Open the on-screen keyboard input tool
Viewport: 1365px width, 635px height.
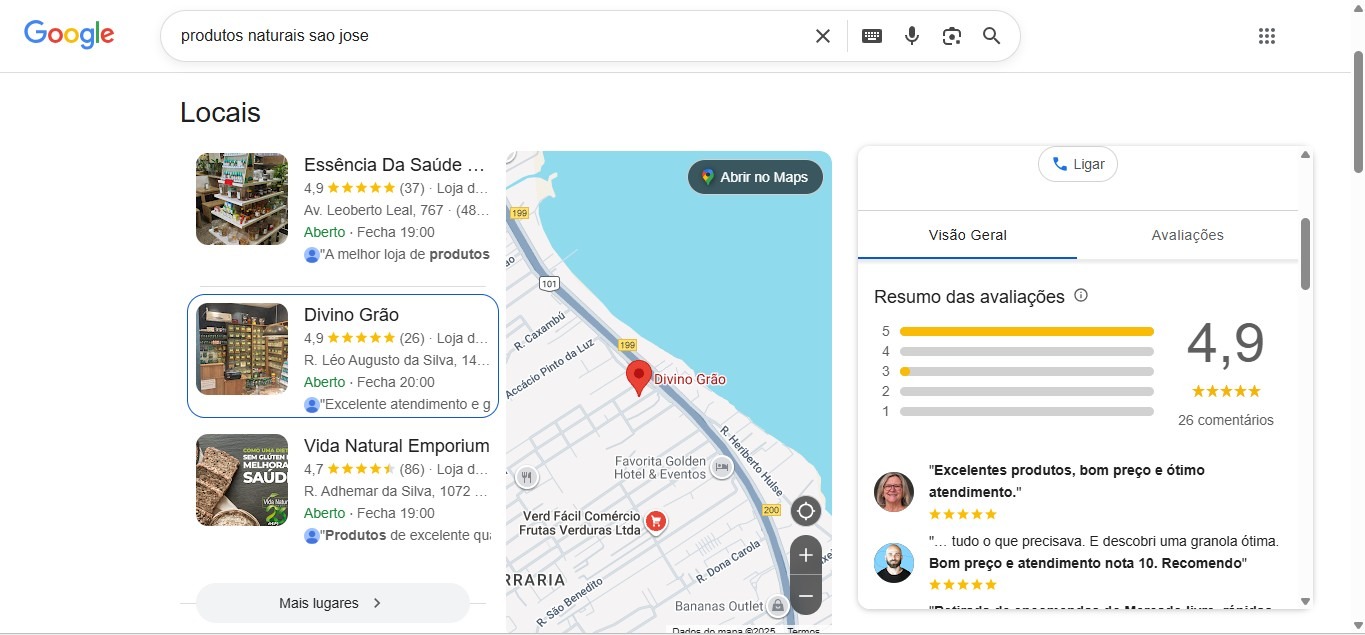872,36
